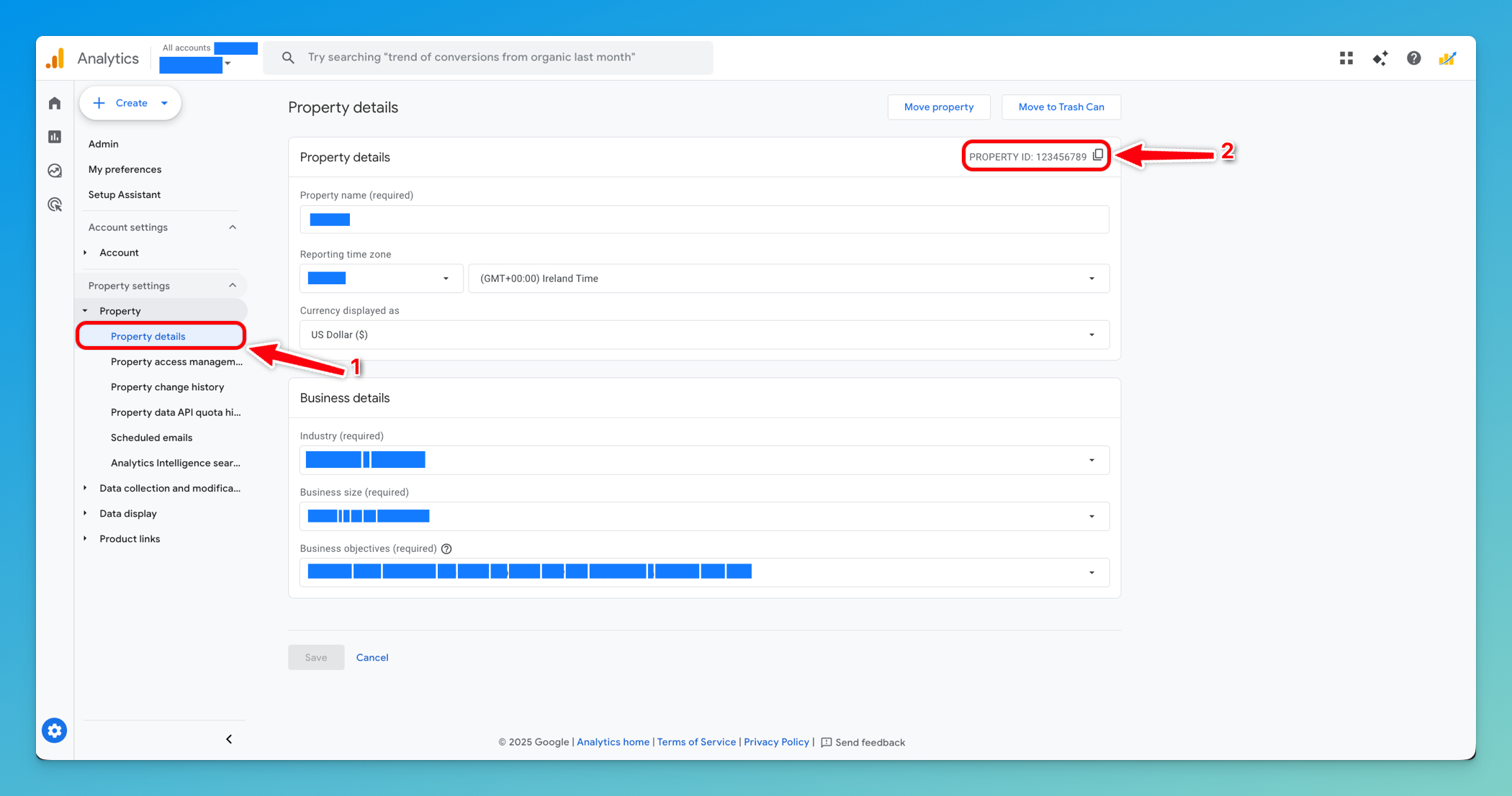Open the Advertising section icon

(54, 204)
